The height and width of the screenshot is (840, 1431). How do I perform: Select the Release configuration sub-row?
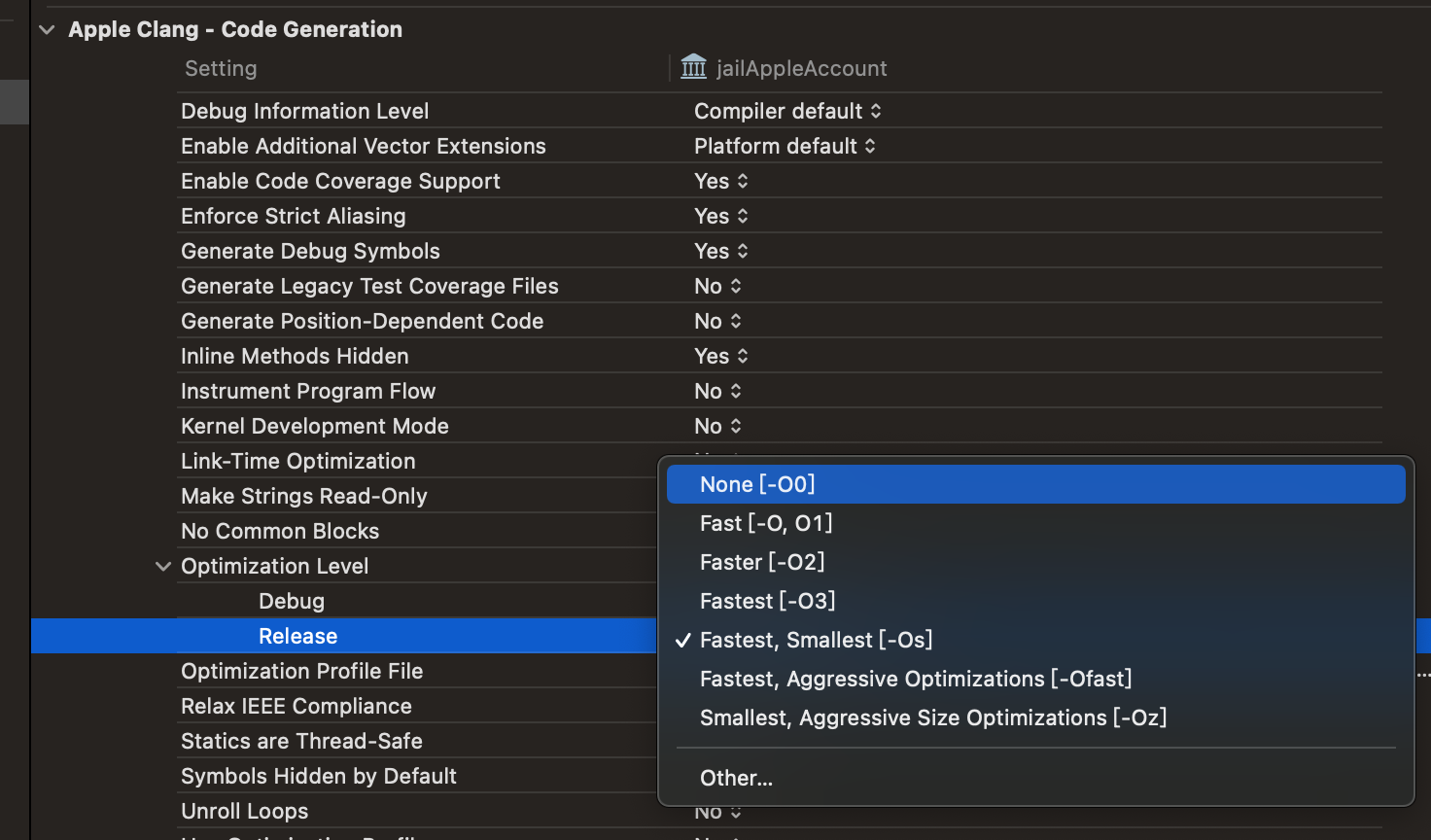[298, 636]
